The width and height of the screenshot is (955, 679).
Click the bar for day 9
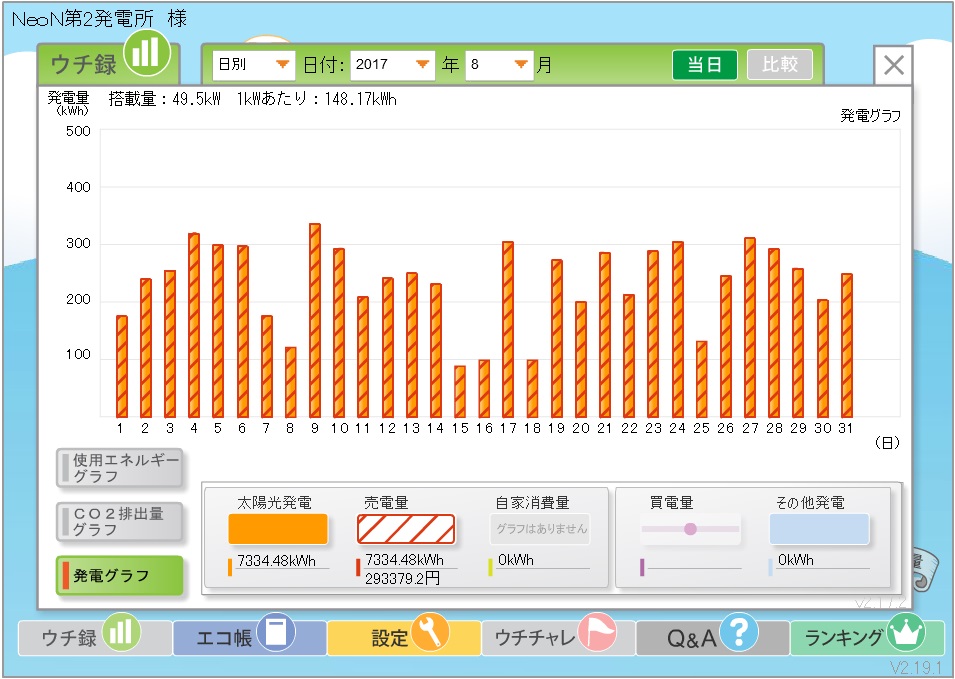coord(315,320)
